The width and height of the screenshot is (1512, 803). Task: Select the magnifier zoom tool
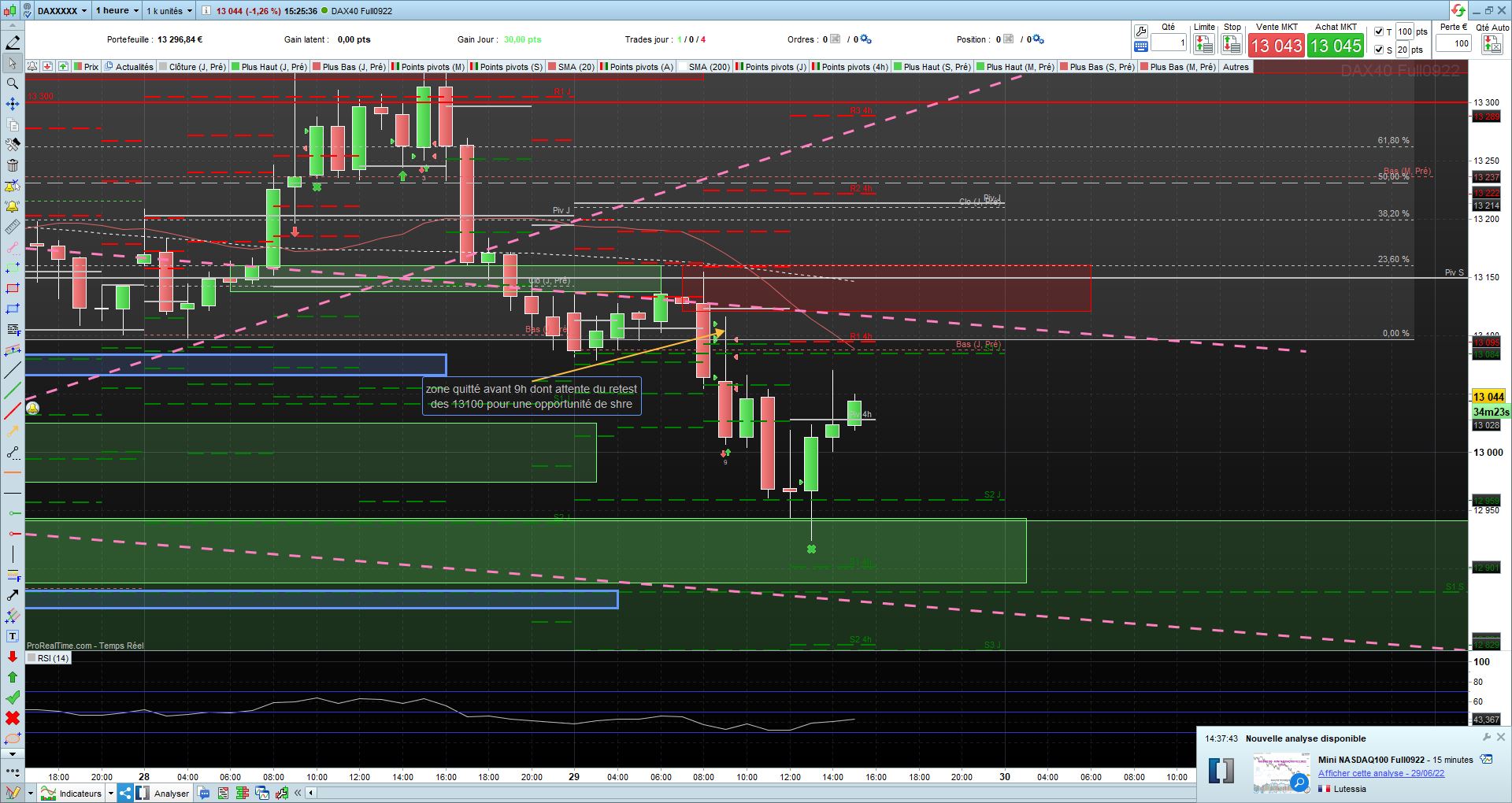(12, 83)
